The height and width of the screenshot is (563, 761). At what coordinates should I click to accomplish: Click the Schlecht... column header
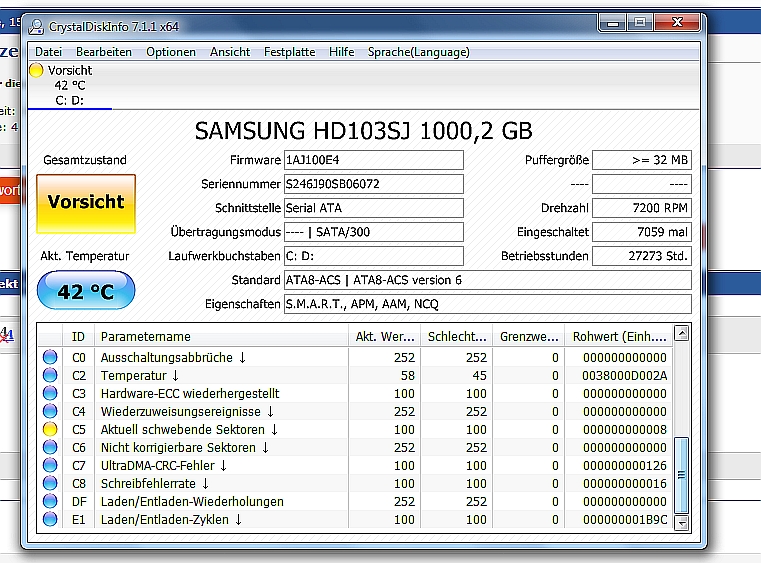click(x=457, y=336)
